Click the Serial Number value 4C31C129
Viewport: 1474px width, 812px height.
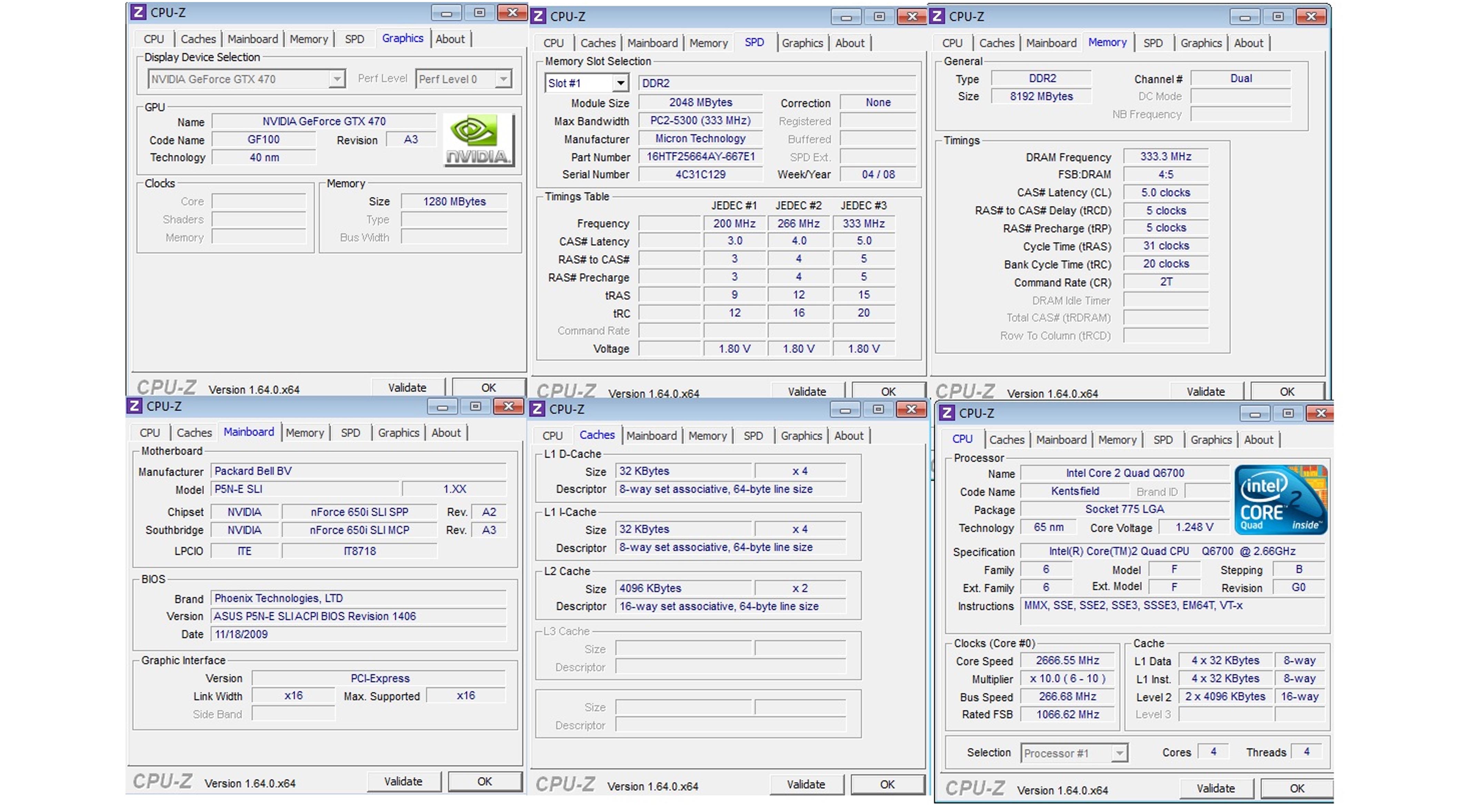(700, 174)
